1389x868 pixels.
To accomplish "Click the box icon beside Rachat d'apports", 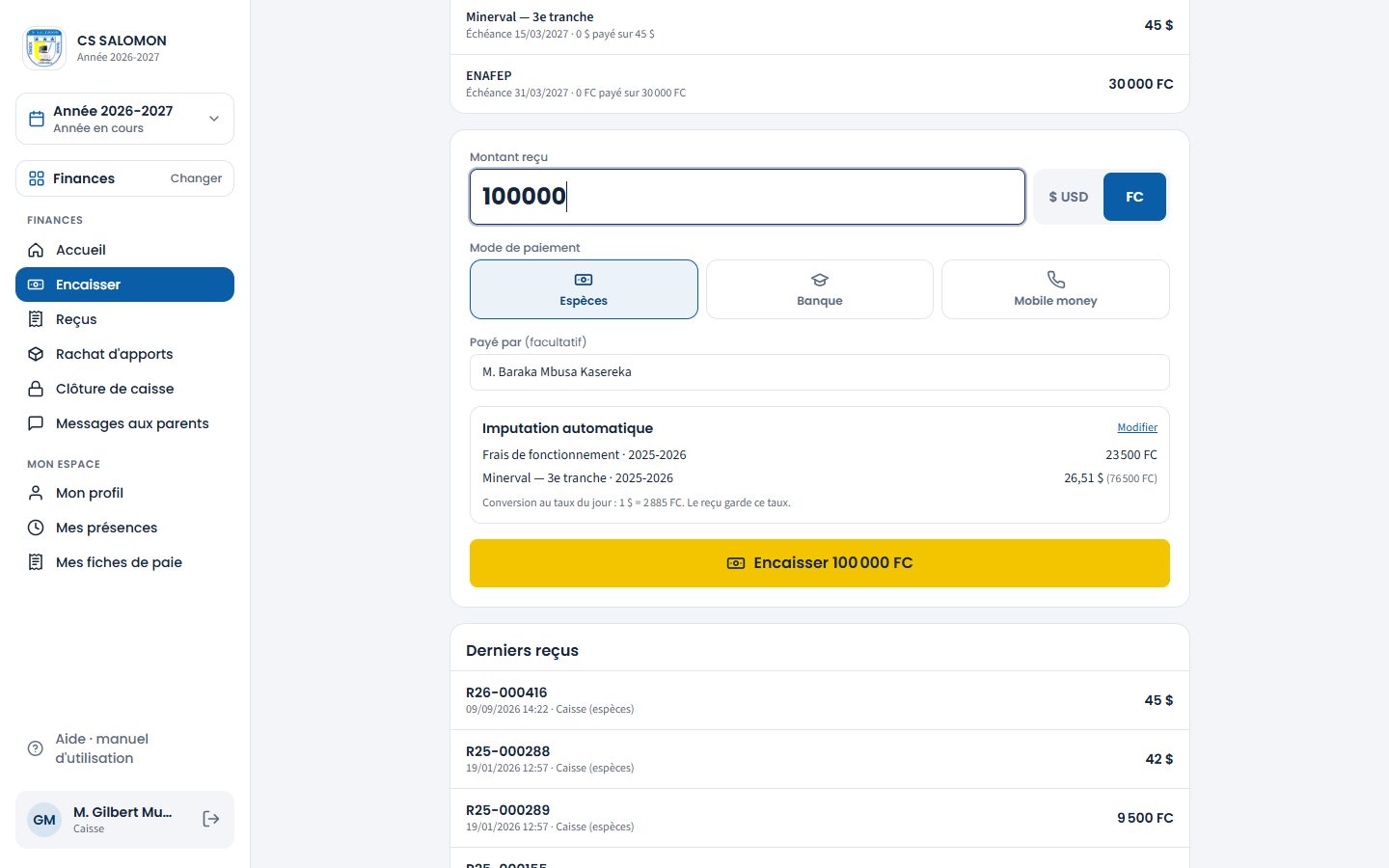I will coord(36,354).
